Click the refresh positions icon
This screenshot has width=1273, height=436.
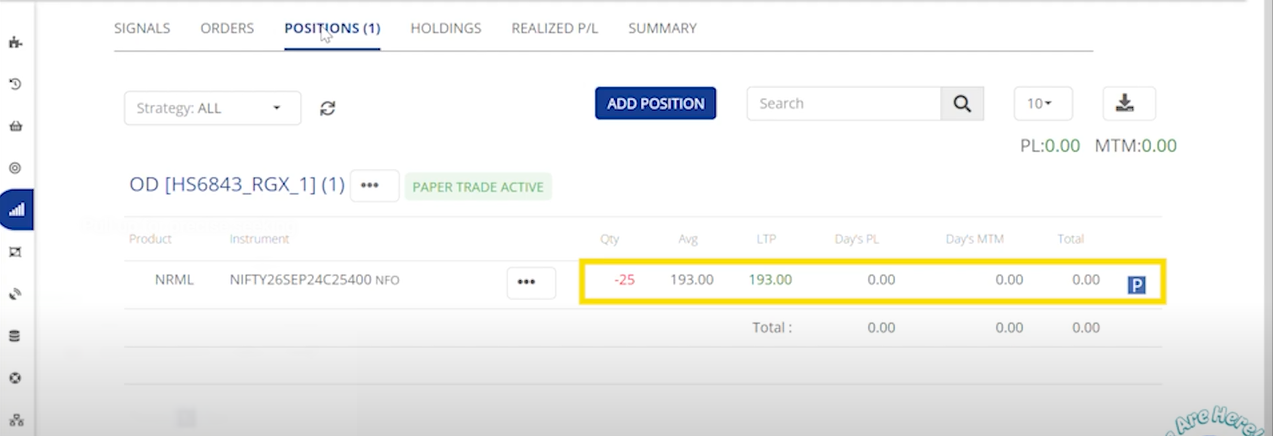[327, 108]
